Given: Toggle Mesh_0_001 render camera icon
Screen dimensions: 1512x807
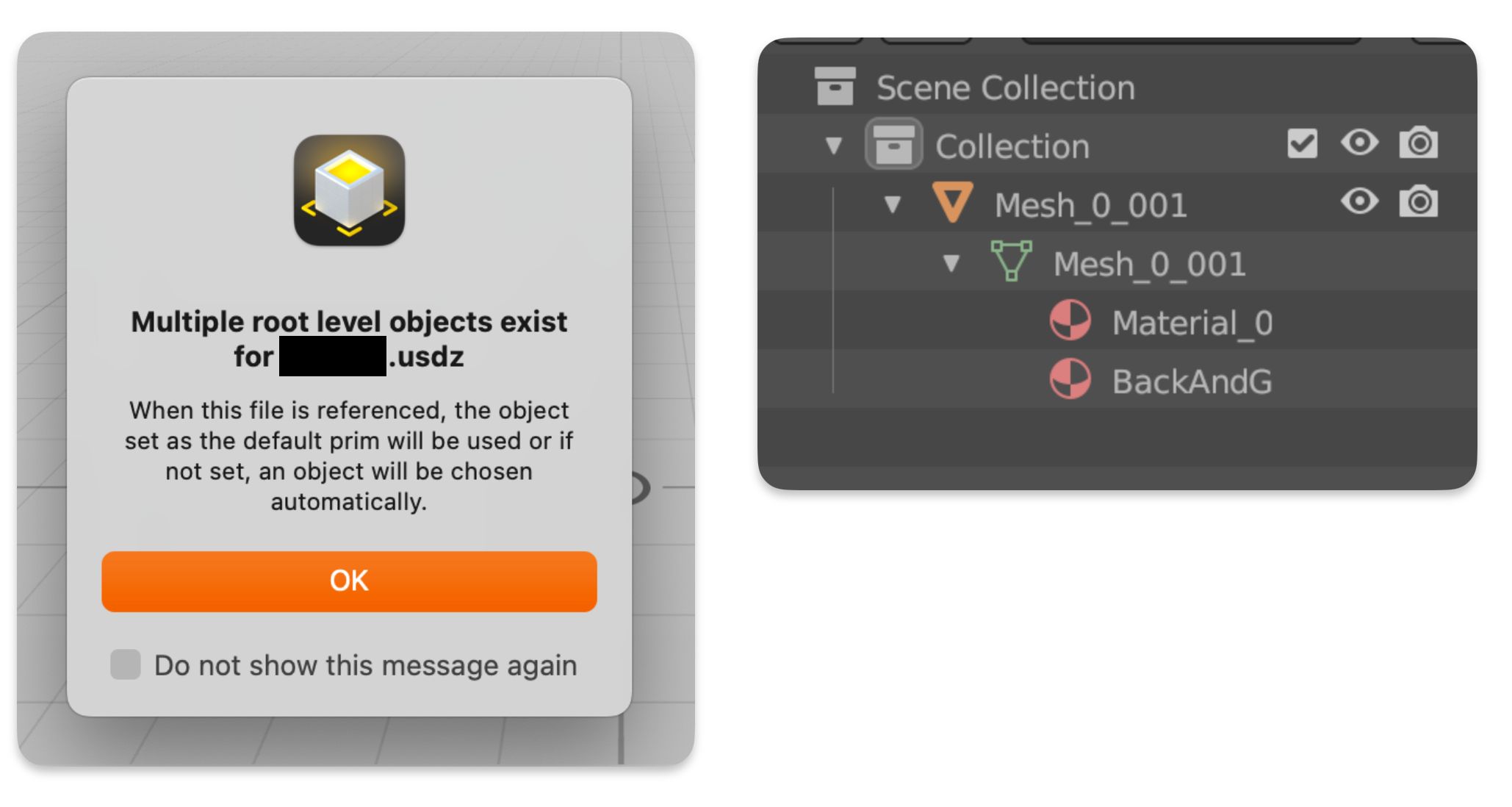Looking at the screenshot, I should click(x=1419, y=201).
